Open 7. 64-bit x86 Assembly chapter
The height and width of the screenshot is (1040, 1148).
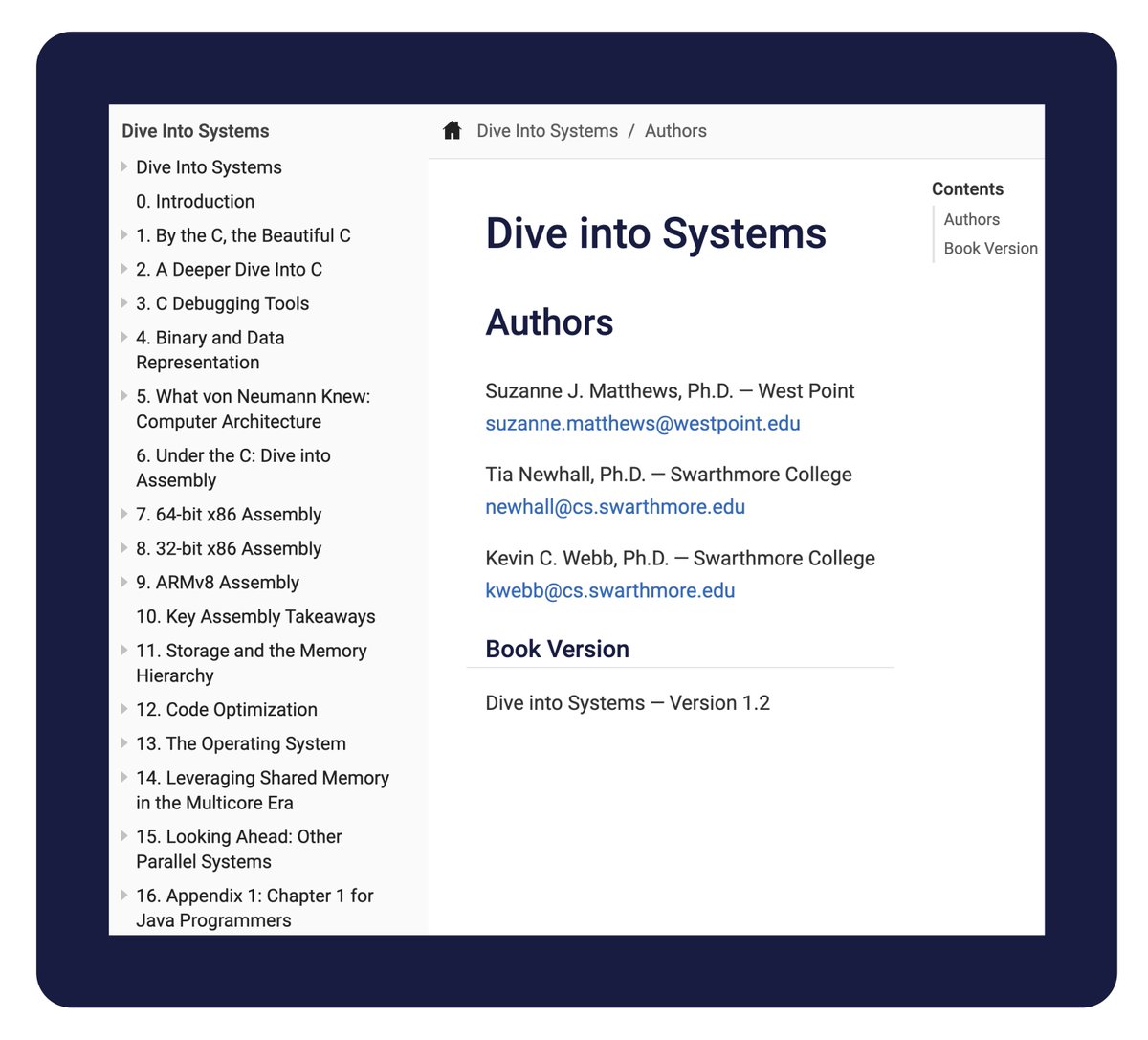pos(229,515)
